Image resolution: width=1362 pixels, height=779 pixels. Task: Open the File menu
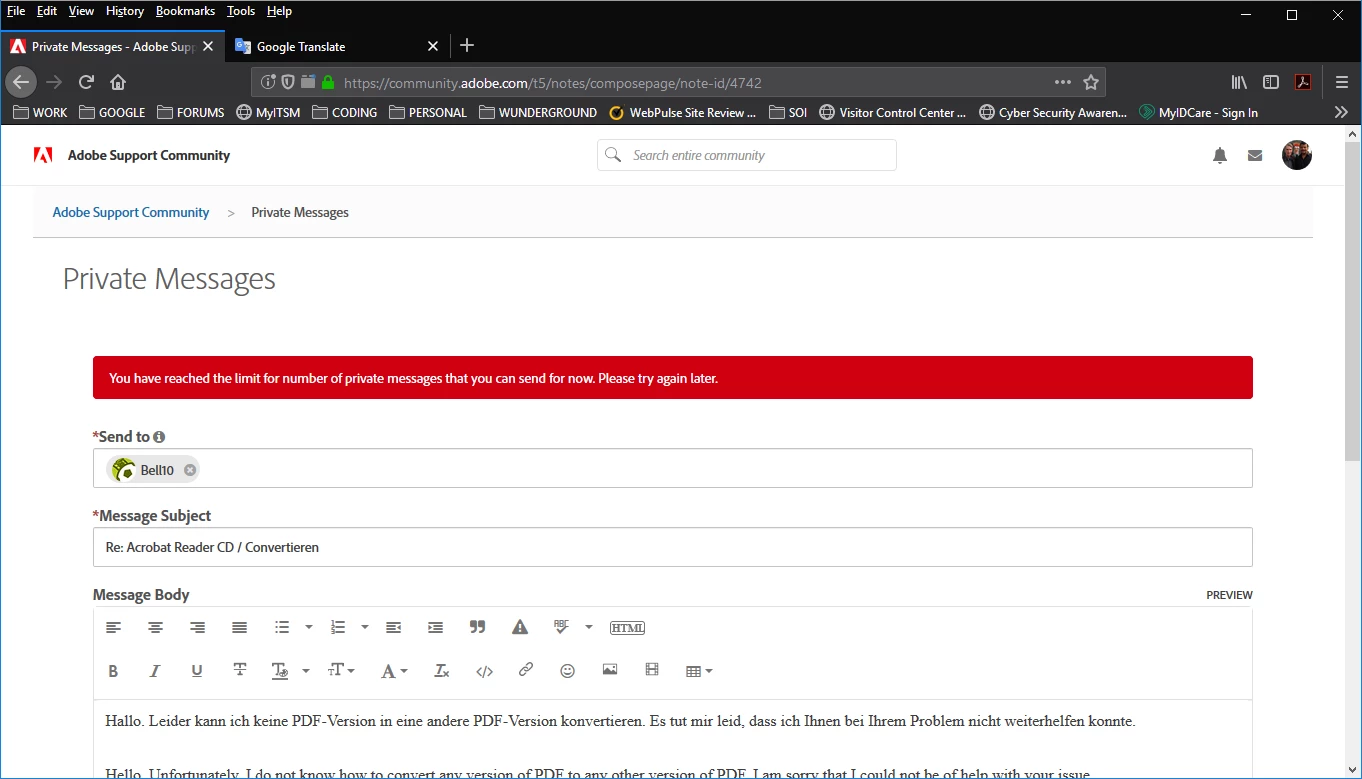coord(16,11)
